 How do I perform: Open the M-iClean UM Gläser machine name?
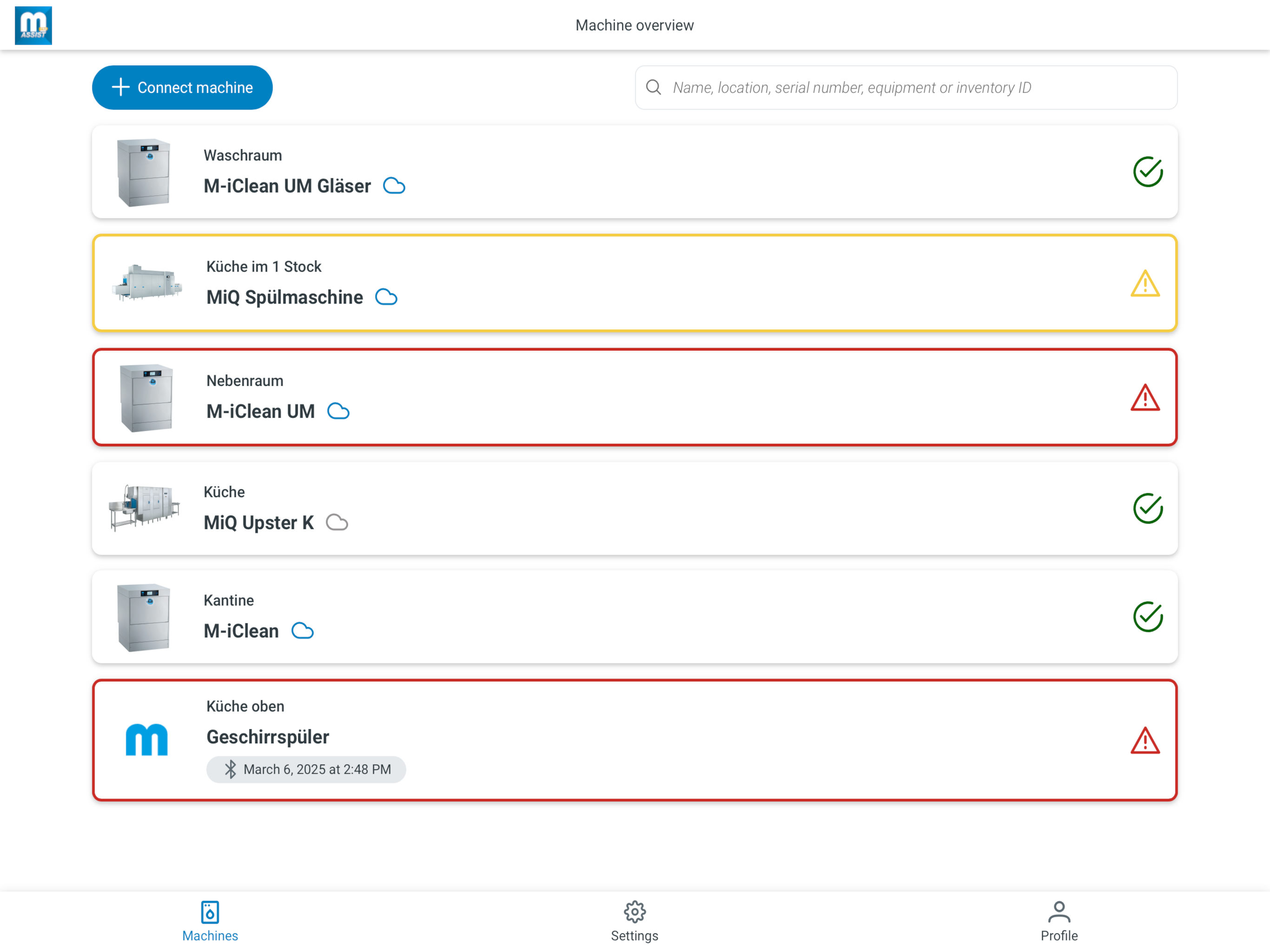287,186
